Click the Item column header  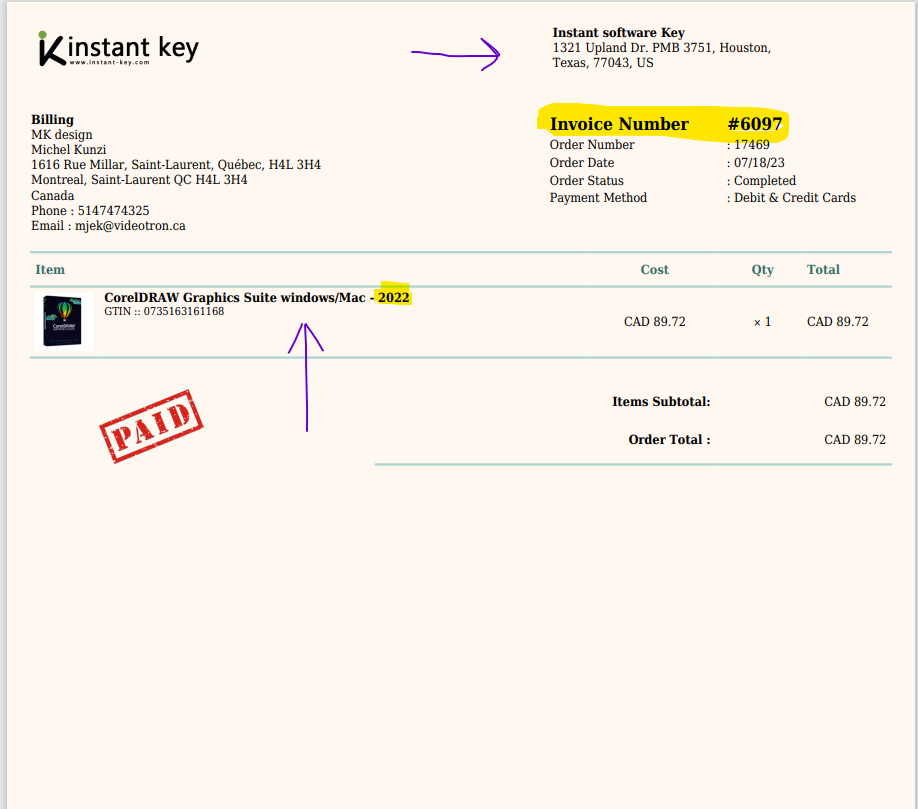[50, 270]
